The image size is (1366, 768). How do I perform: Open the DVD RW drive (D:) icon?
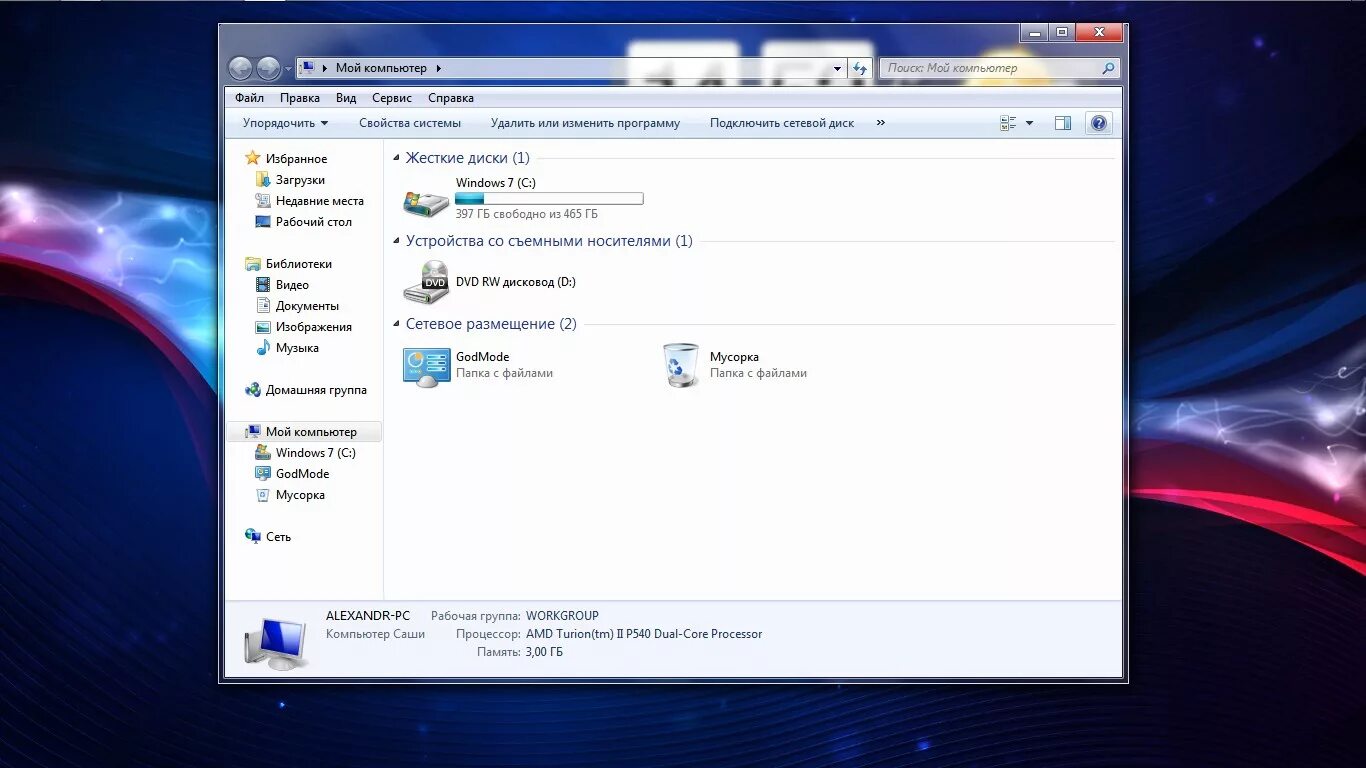426,282
